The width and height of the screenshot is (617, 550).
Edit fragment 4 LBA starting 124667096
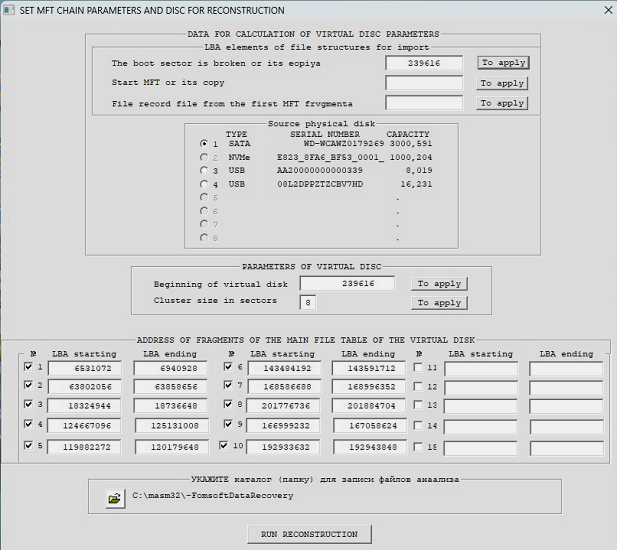pyautogui.click(x=84, y=426)
